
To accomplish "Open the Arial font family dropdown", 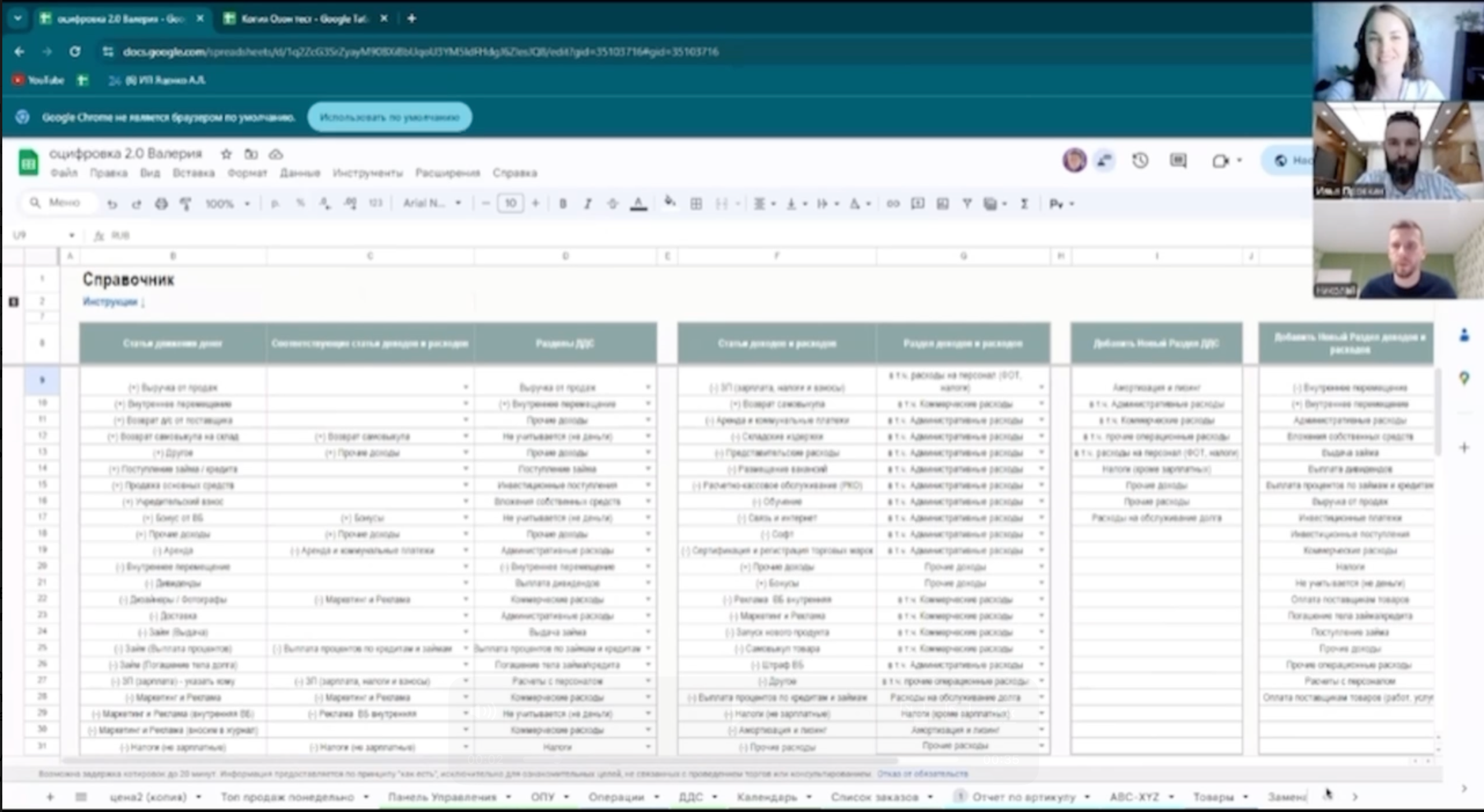I will pos(432,203).
